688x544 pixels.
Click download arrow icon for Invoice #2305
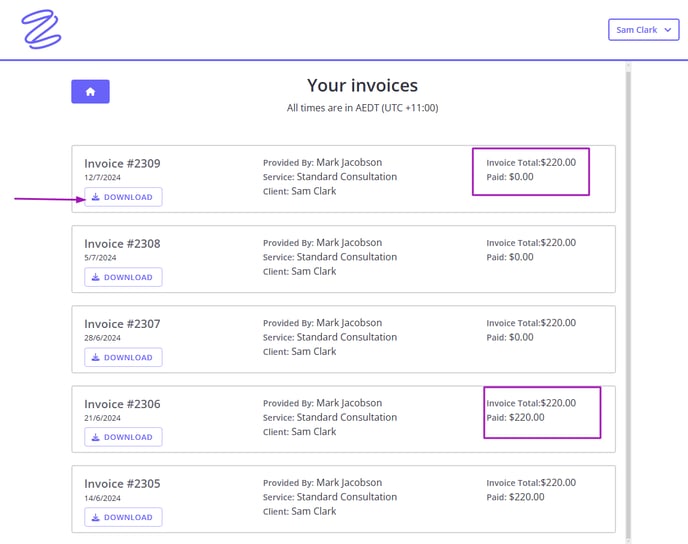coord(95,517)
